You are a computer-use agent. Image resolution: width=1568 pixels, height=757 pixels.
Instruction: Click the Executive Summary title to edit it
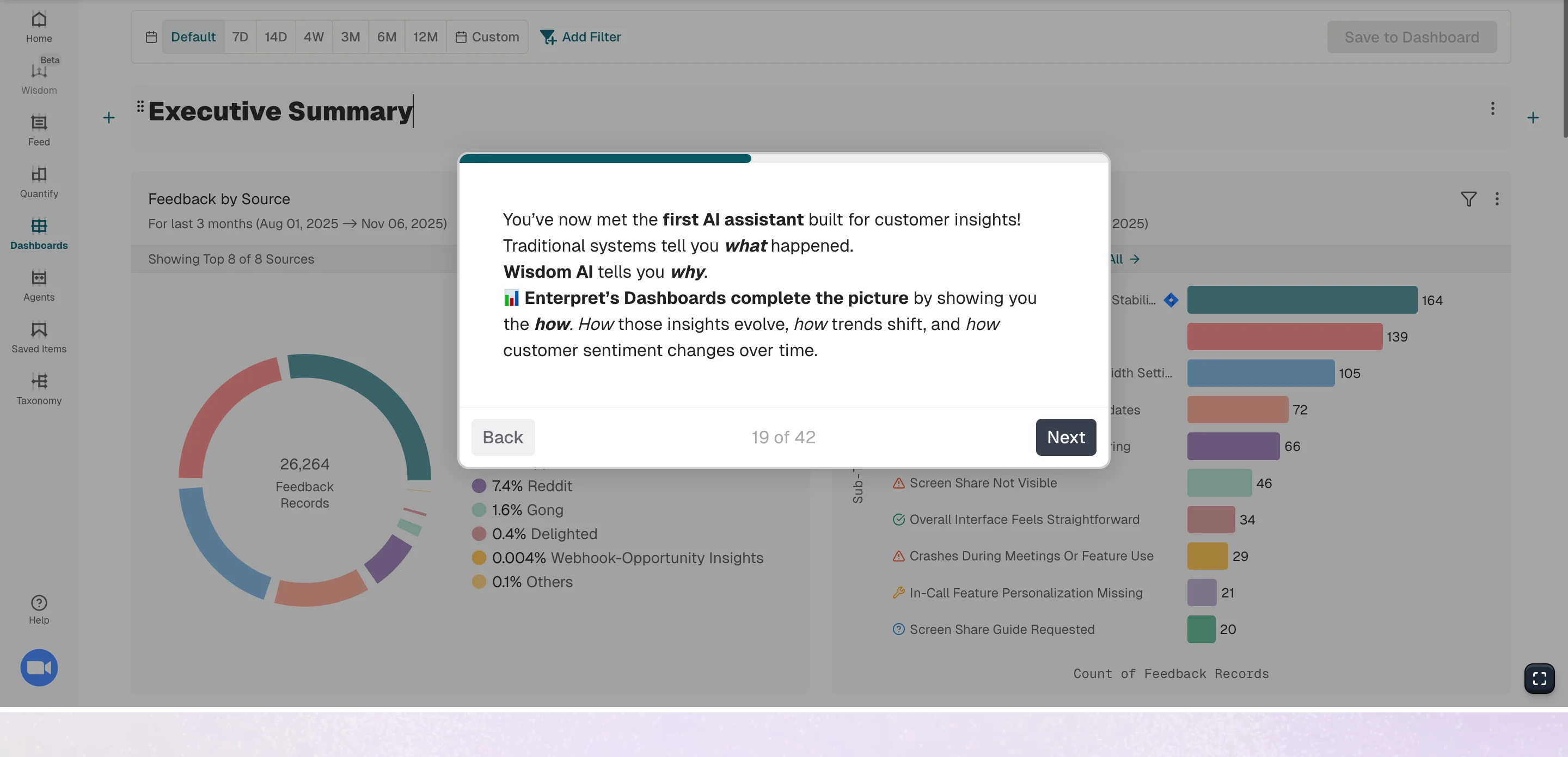click(x=279, y=111)
